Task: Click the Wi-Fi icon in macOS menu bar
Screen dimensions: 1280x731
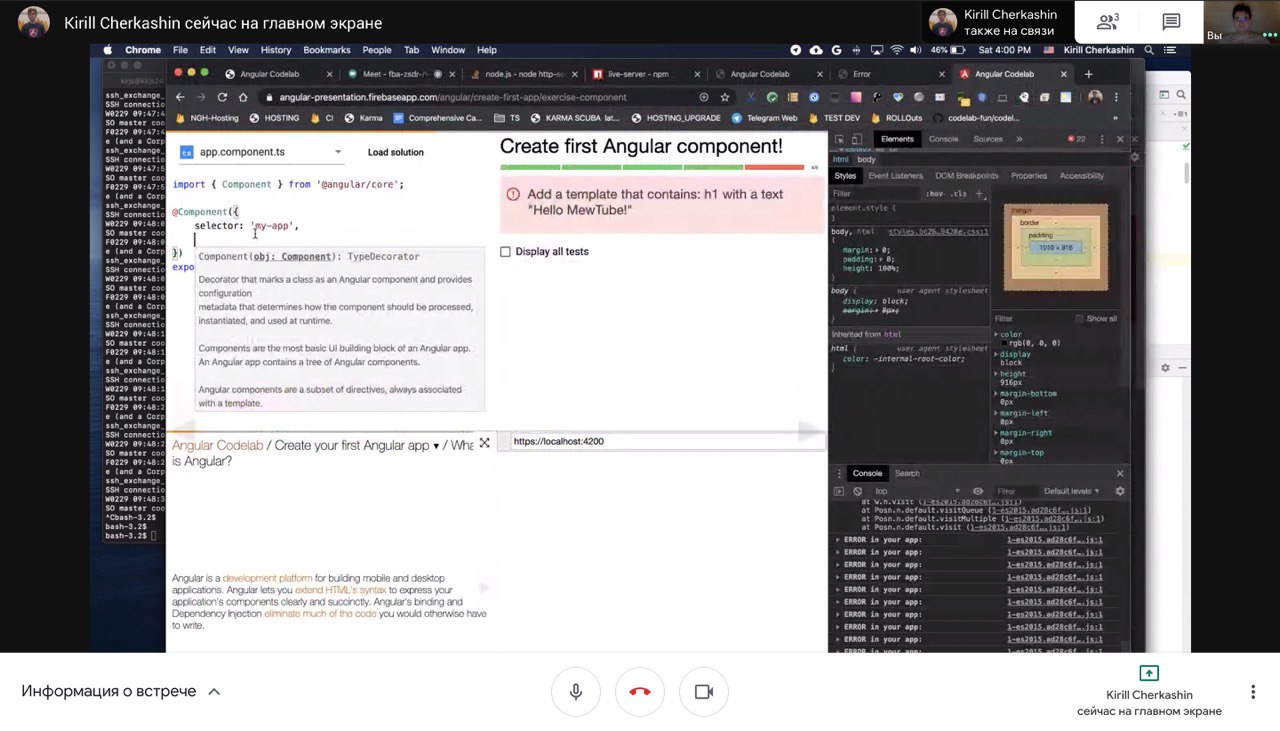Action: click(x=897, y=50)
